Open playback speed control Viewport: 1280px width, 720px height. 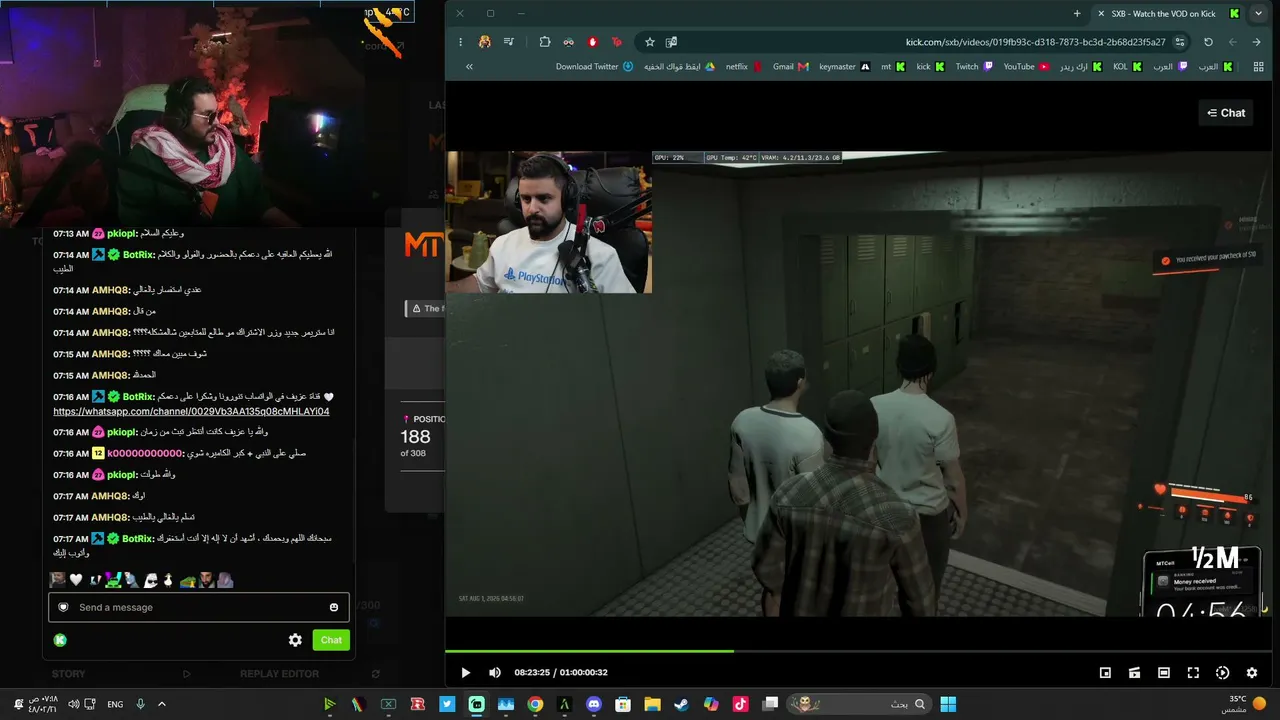(x=1222, y=673)
